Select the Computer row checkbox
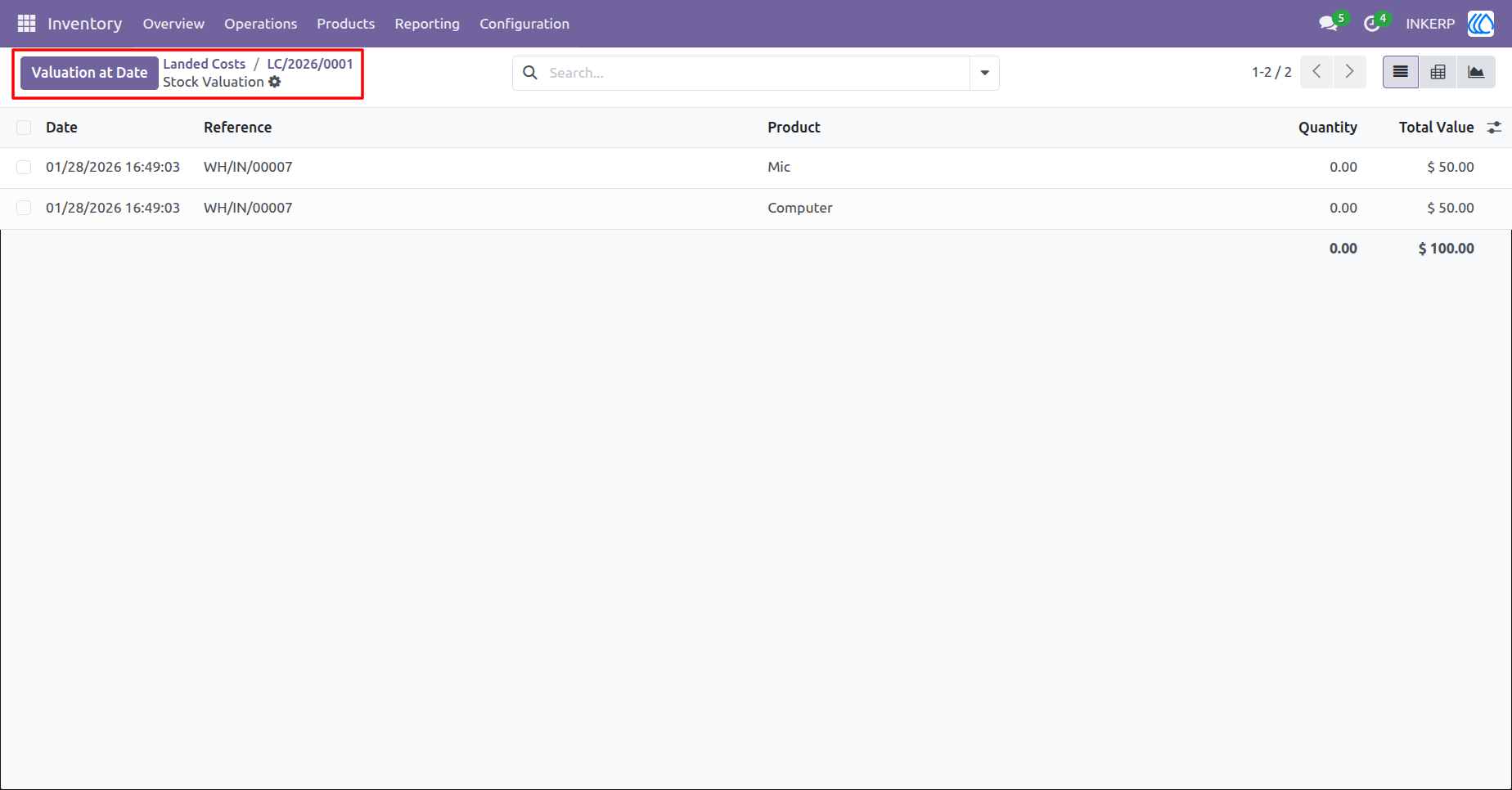1512x790 pixels. [24, 208]
